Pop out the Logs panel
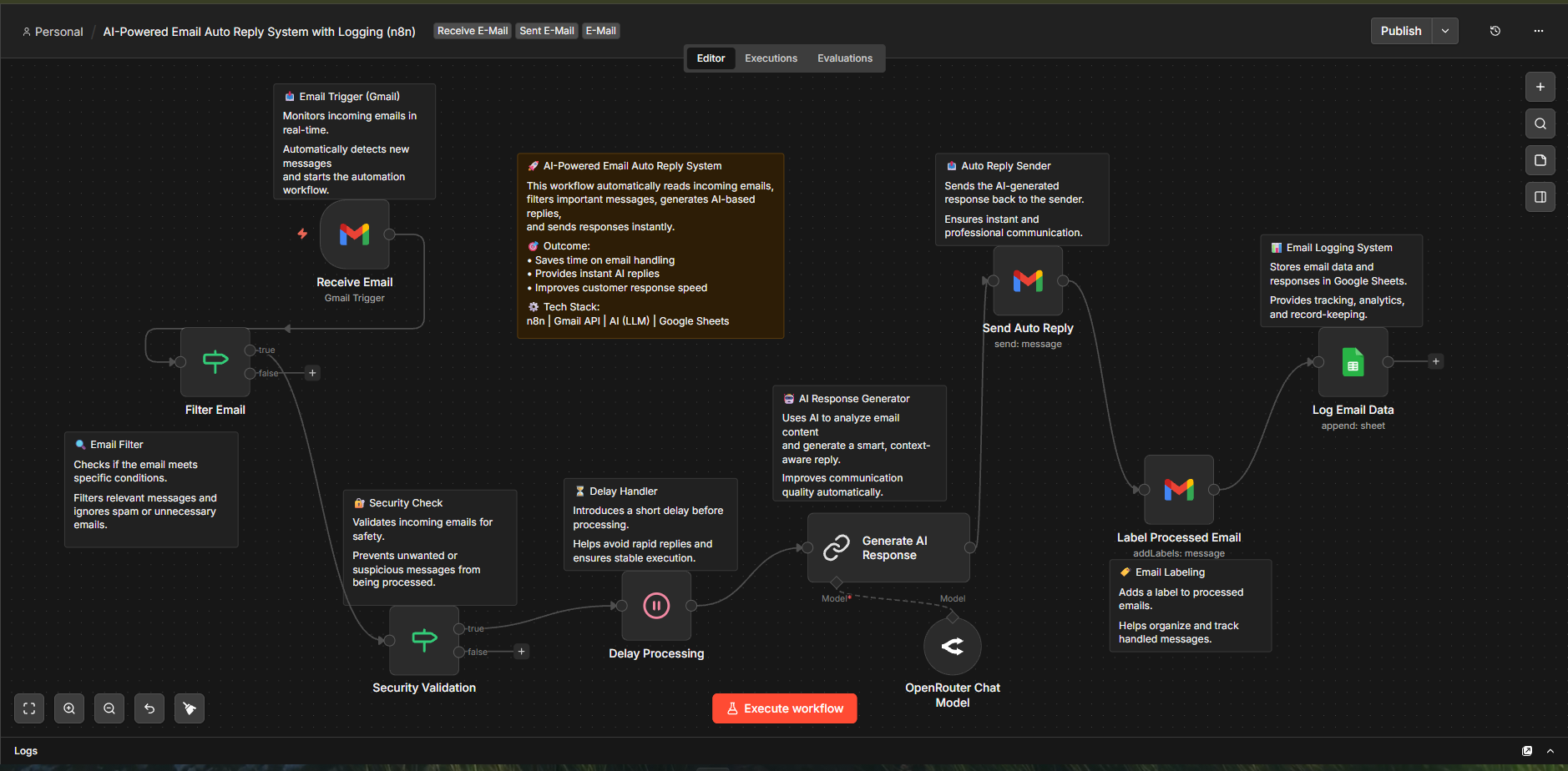1568x771 pixels. pyautogui.click(x=1527, y=751)
